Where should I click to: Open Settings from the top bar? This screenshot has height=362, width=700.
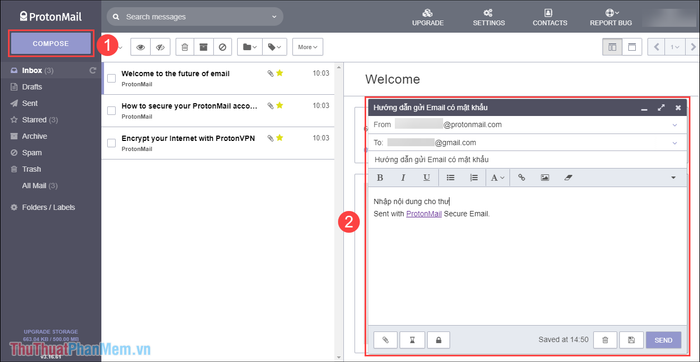tap(489, 17)
